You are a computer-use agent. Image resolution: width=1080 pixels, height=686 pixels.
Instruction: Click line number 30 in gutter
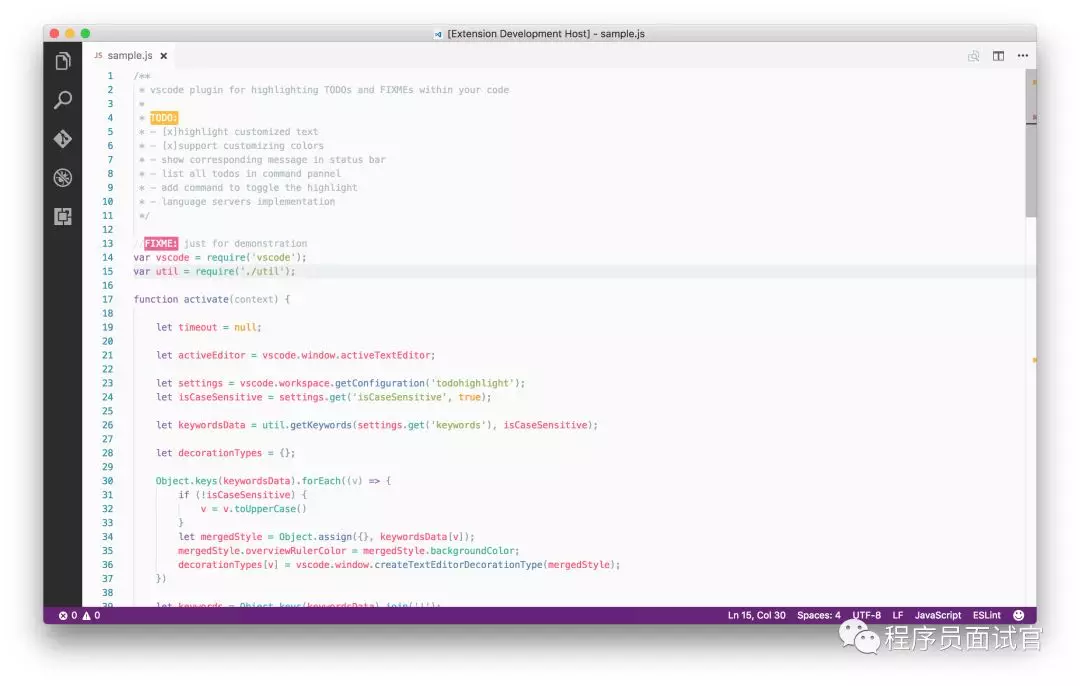click(x=107, y=481)
